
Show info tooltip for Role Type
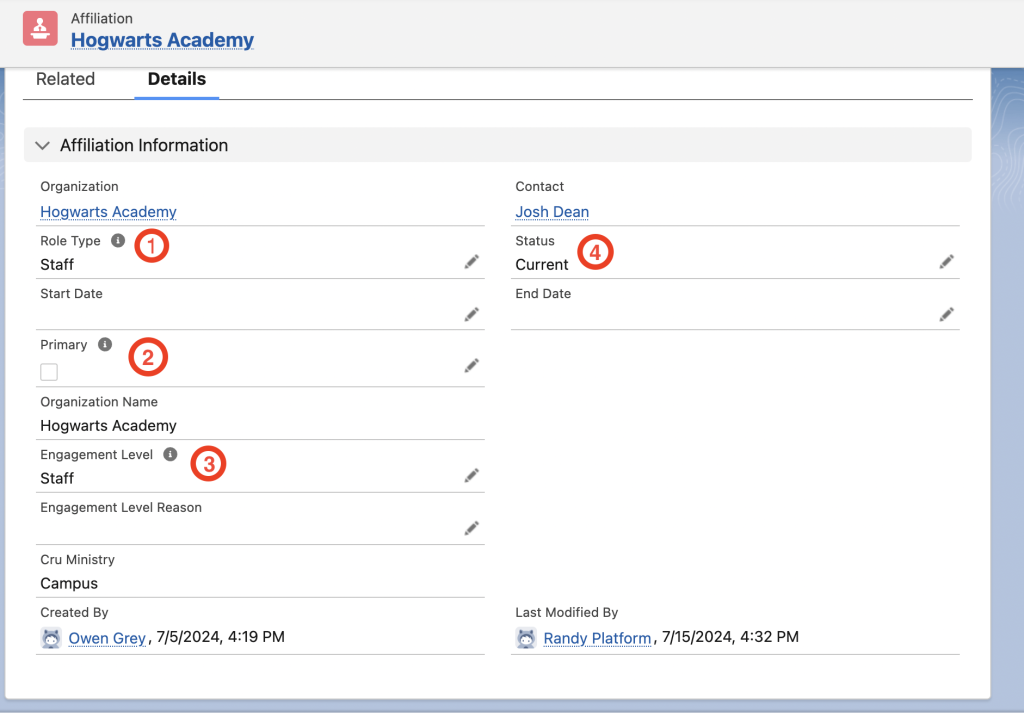(118, 240)
